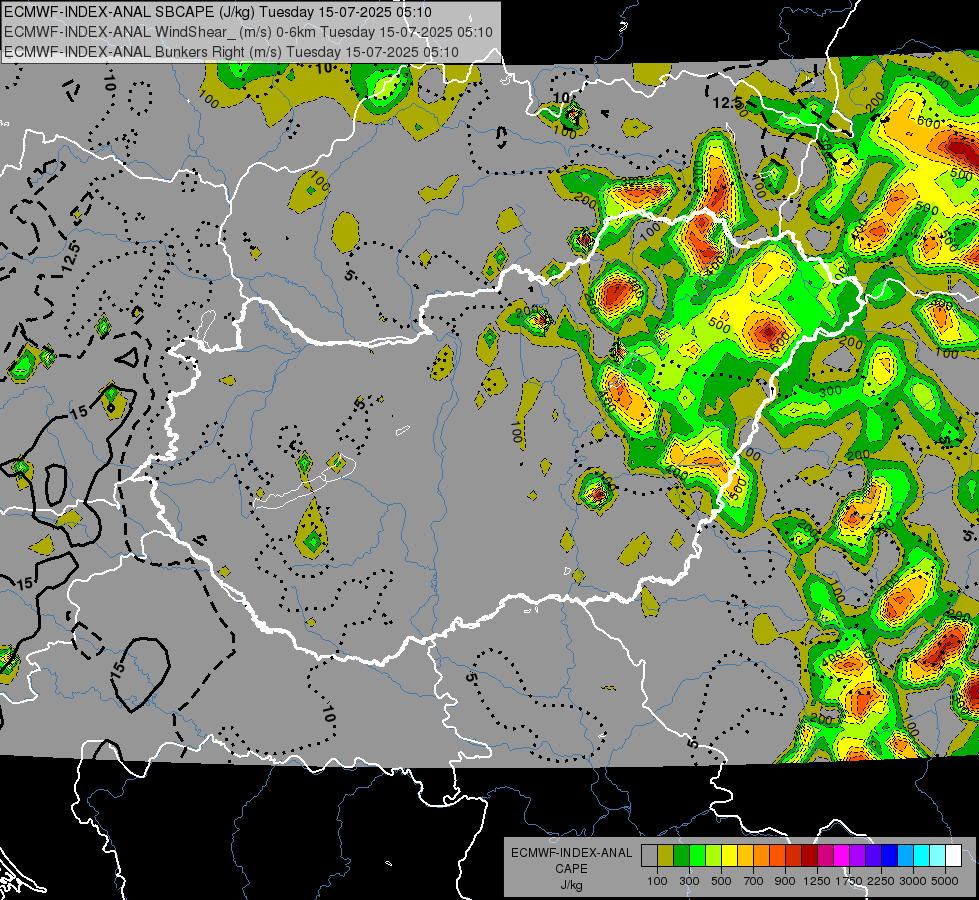The image size is (979, 900).
Task: Click the legend scale value 2250
Action: 881,881
